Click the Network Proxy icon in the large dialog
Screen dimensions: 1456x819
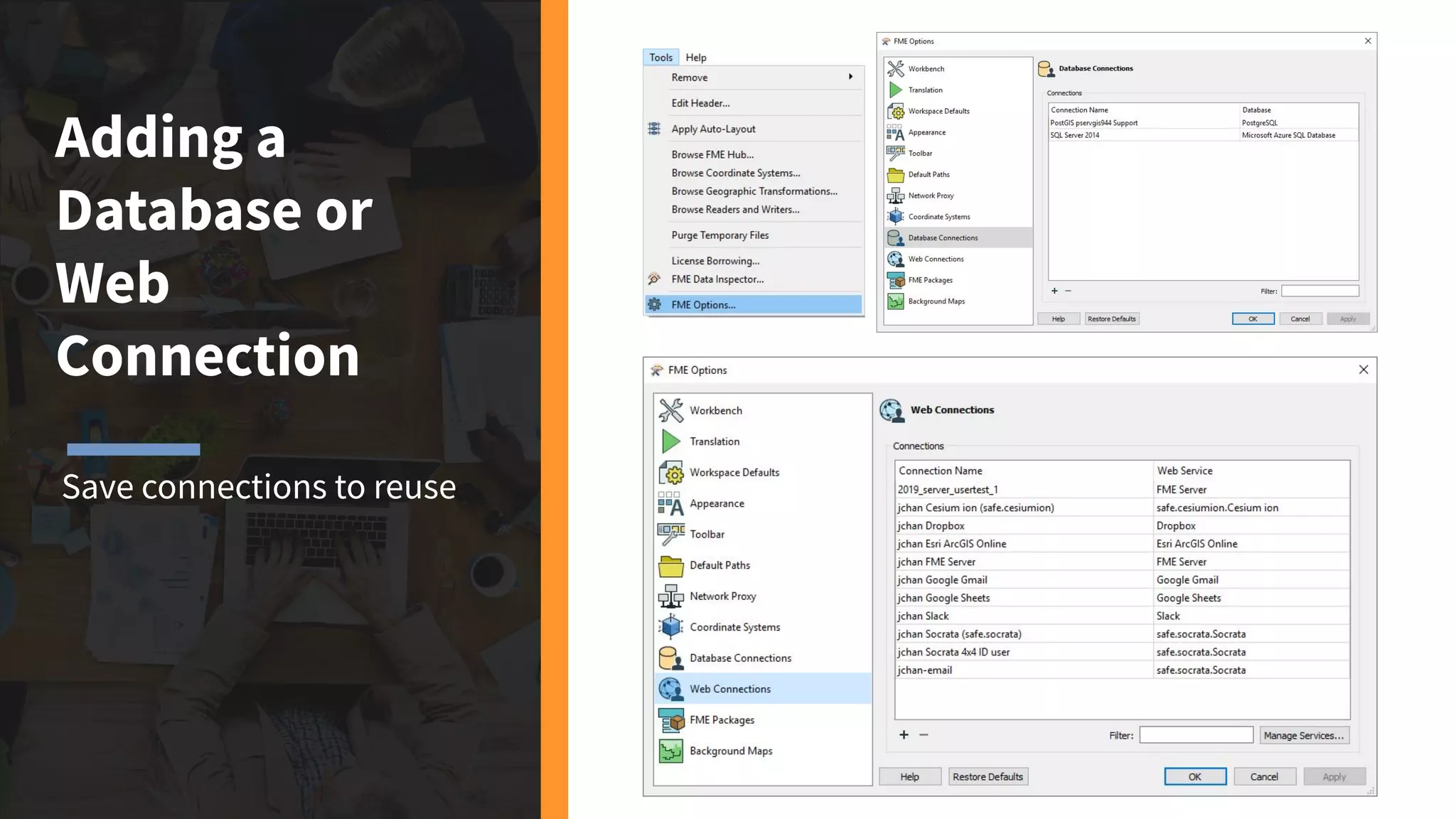pos(670,596)
